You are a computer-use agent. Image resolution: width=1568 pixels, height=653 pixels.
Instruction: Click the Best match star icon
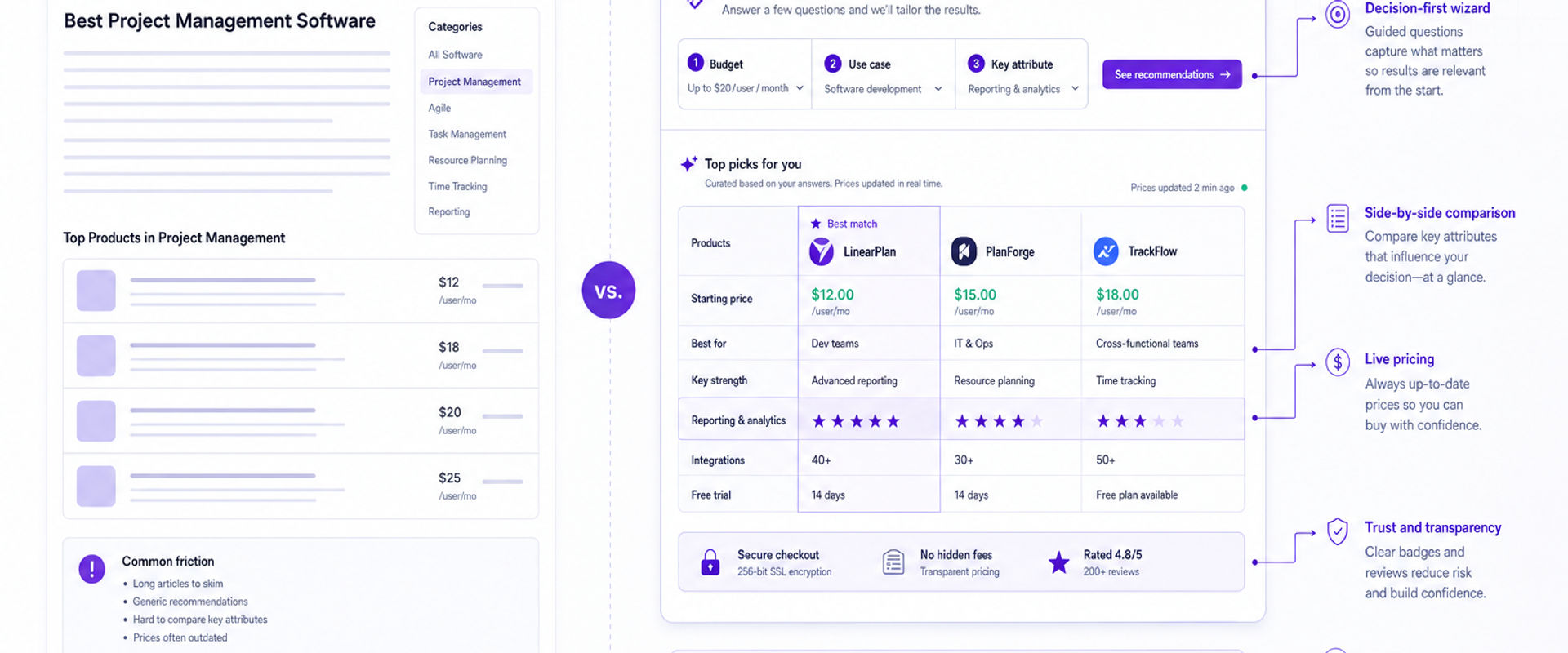815,224
